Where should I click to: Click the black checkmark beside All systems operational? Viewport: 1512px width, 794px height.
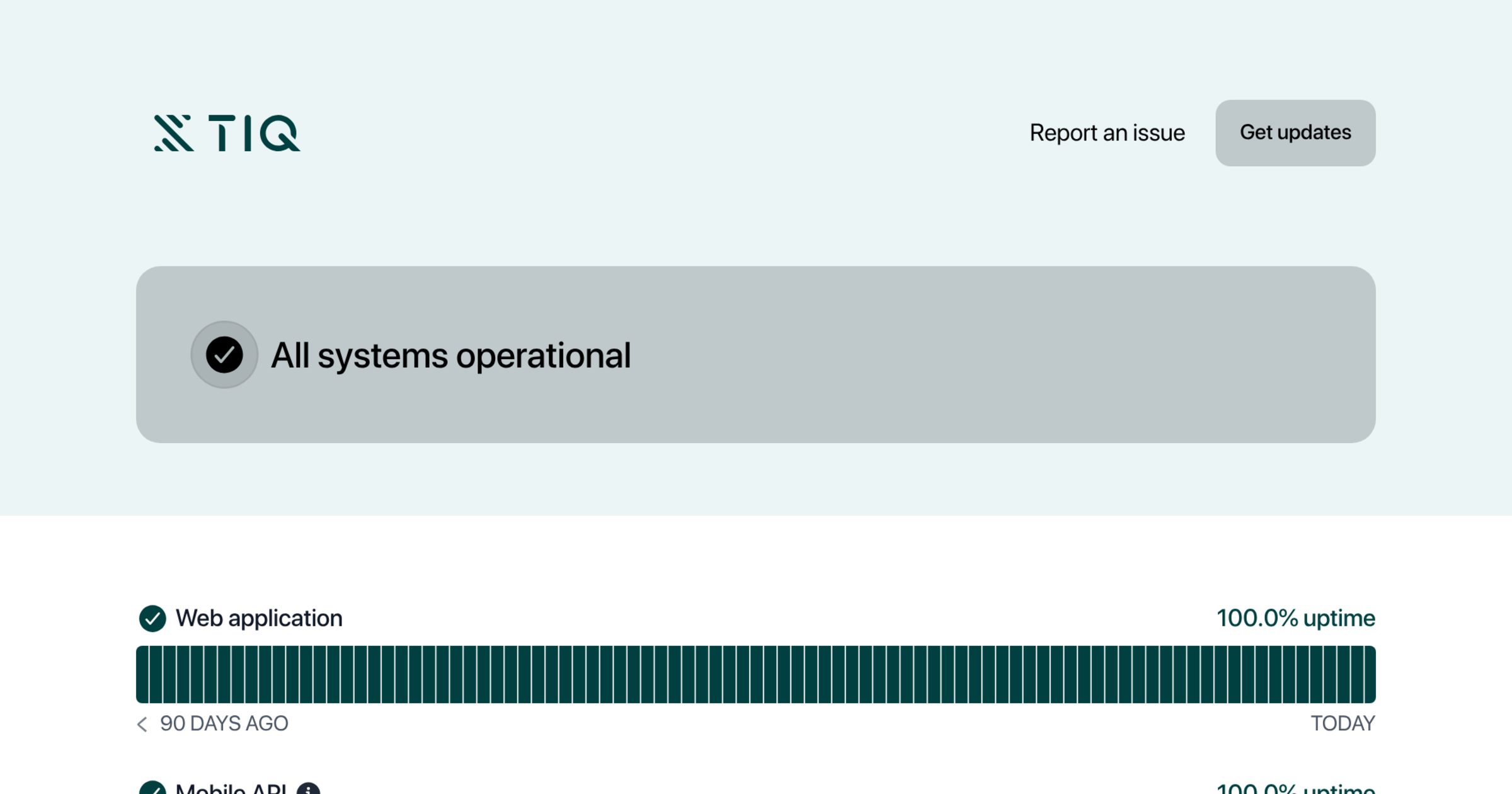click(224, 355)
